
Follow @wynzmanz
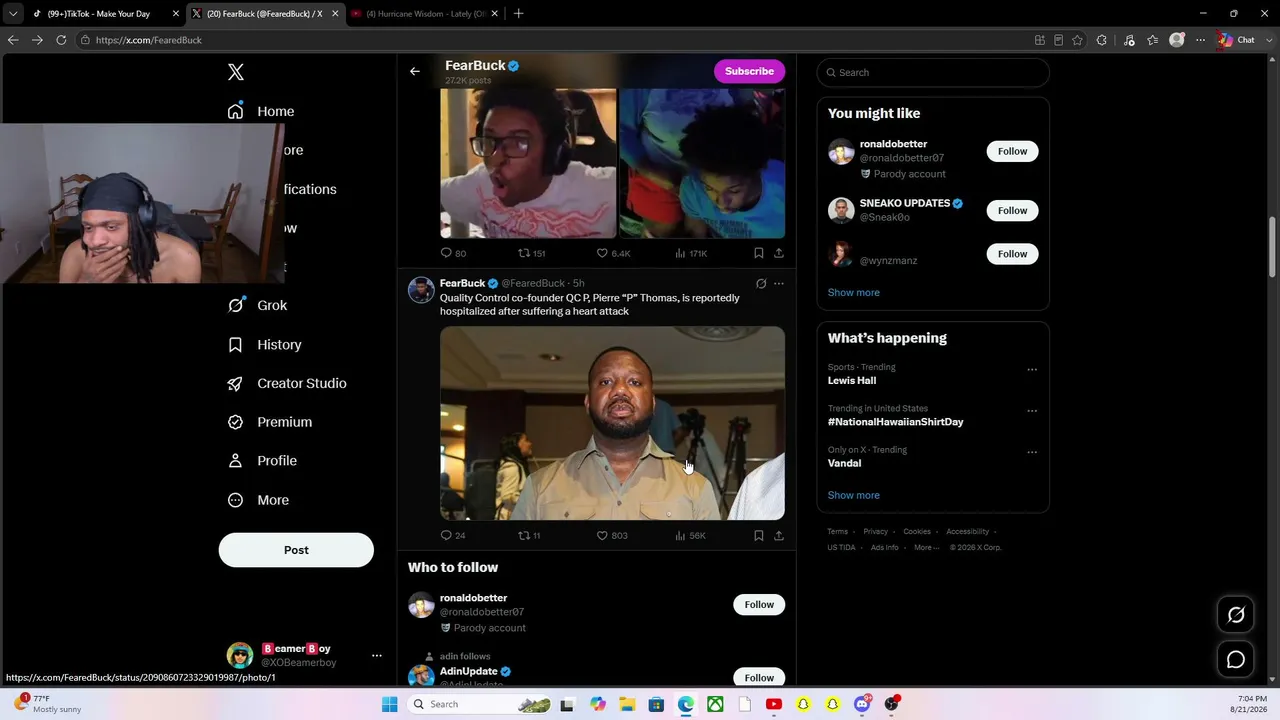[1012, 254]
